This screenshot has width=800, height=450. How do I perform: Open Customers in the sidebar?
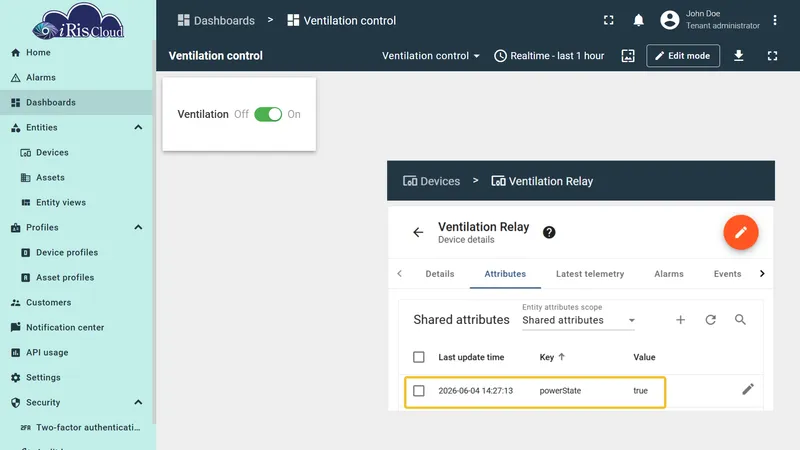[x=77, y=303]
